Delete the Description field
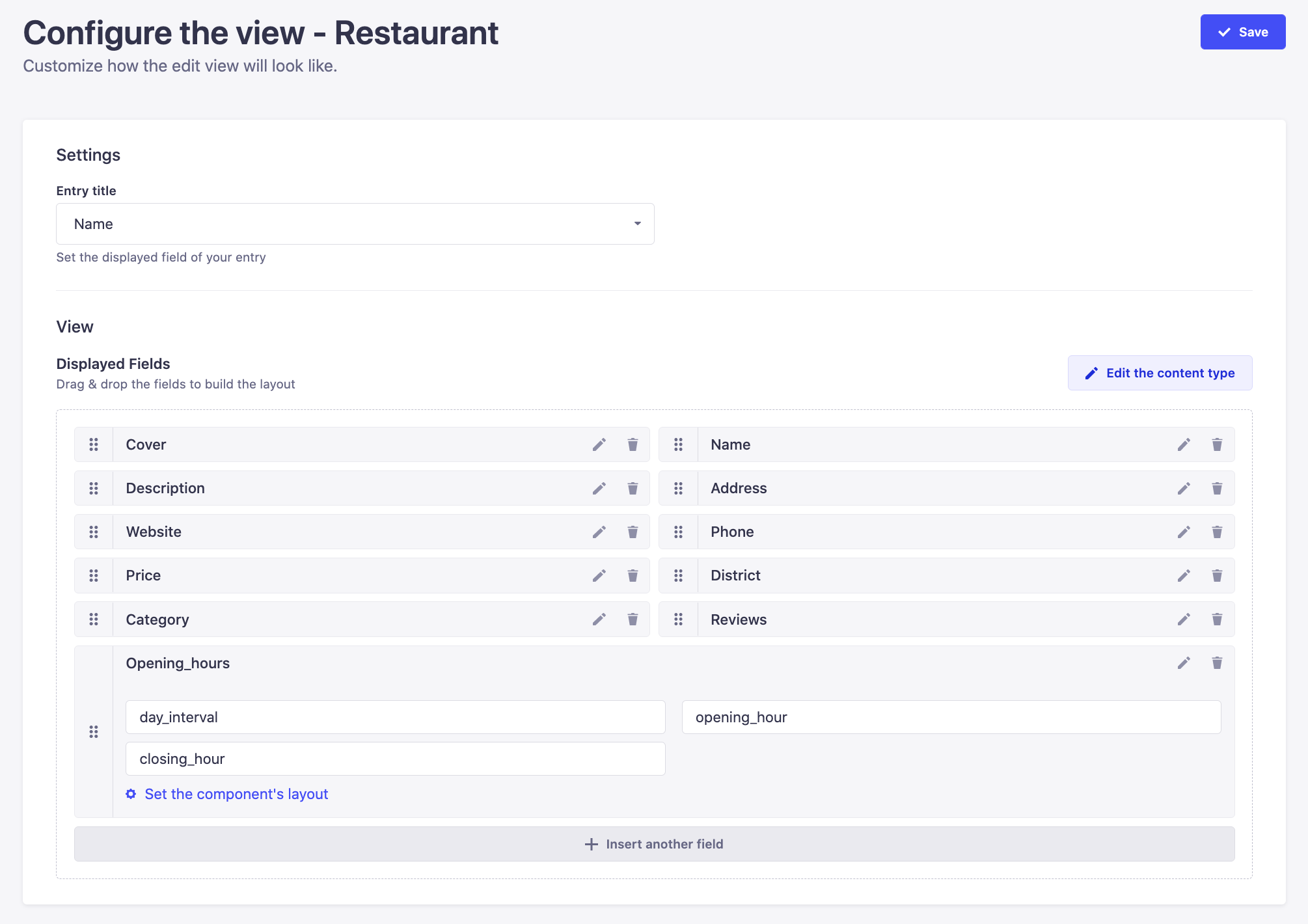This screenshot has height=924, width=1308. [632, 488]
